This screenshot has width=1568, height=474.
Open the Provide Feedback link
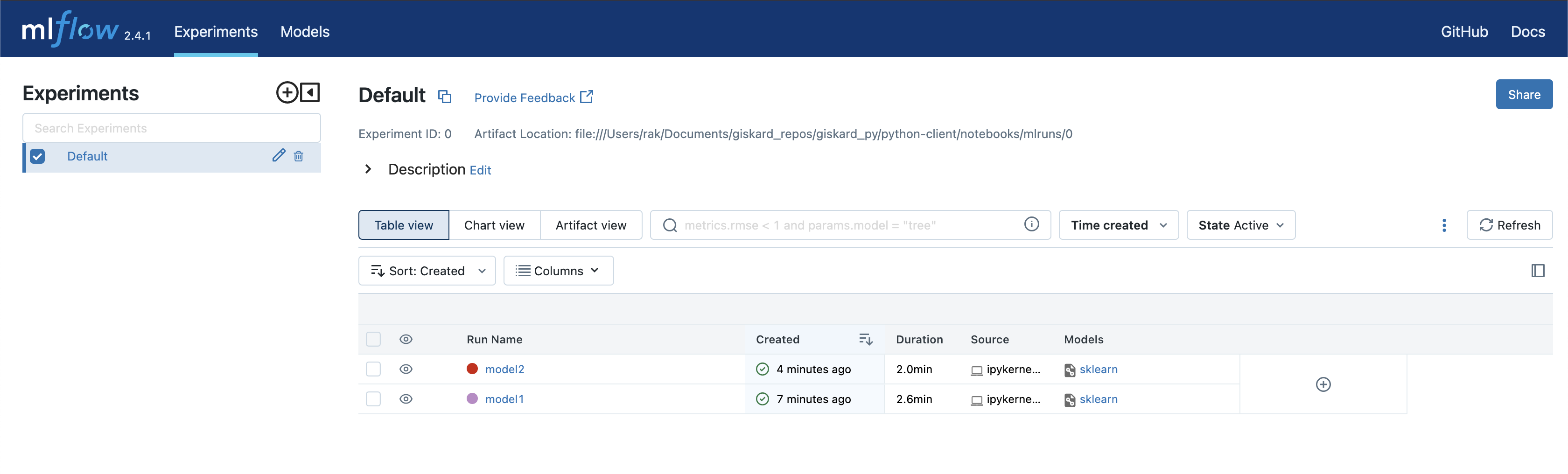coord(533,98)
